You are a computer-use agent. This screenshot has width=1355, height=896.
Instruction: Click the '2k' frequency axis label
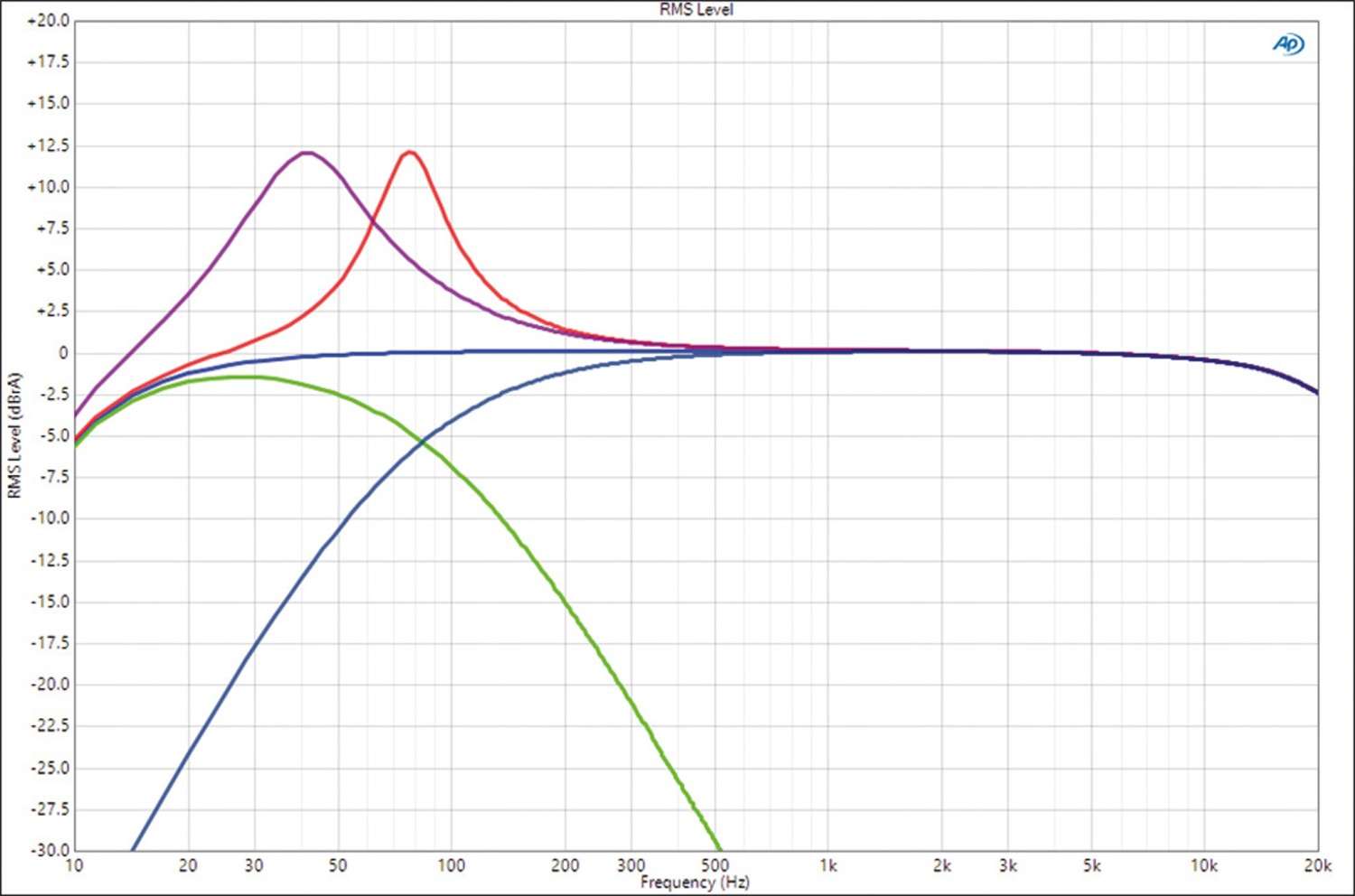tap(942, 865)
